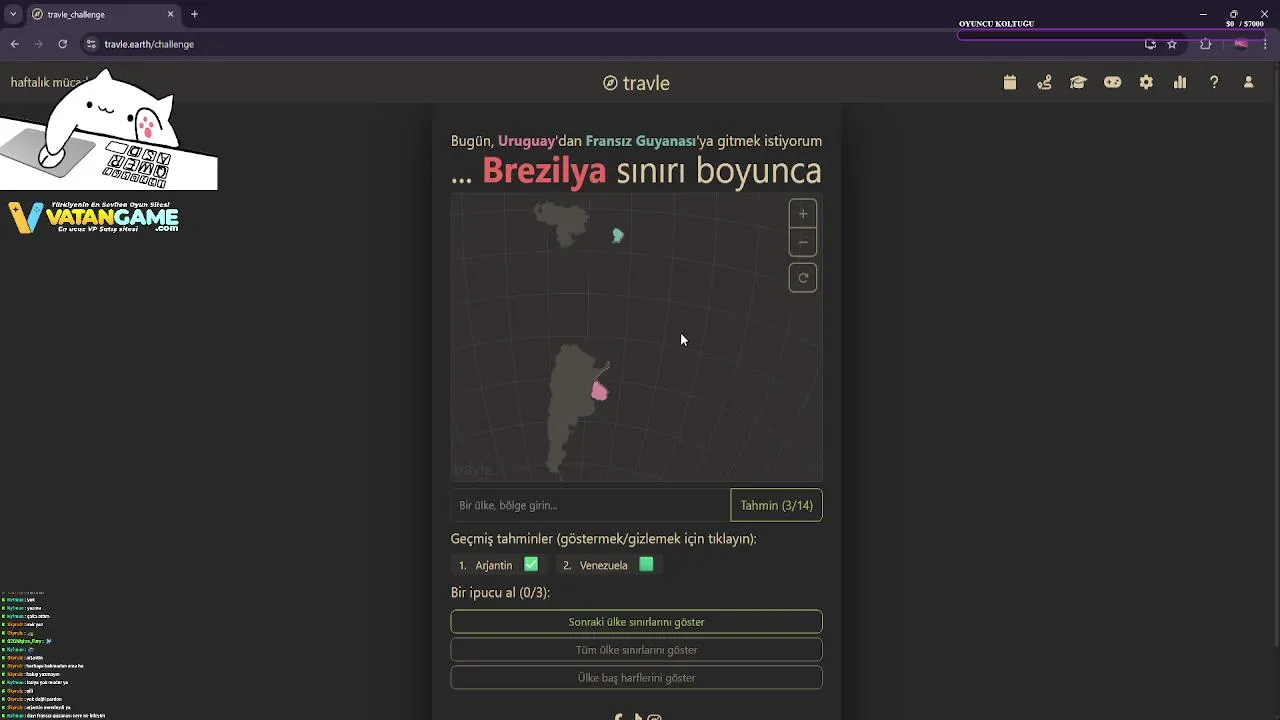This screenshot has height=720, width=1280.
Task: Go back in browser history
Action: pyautogui.click(x=15, y=44)
